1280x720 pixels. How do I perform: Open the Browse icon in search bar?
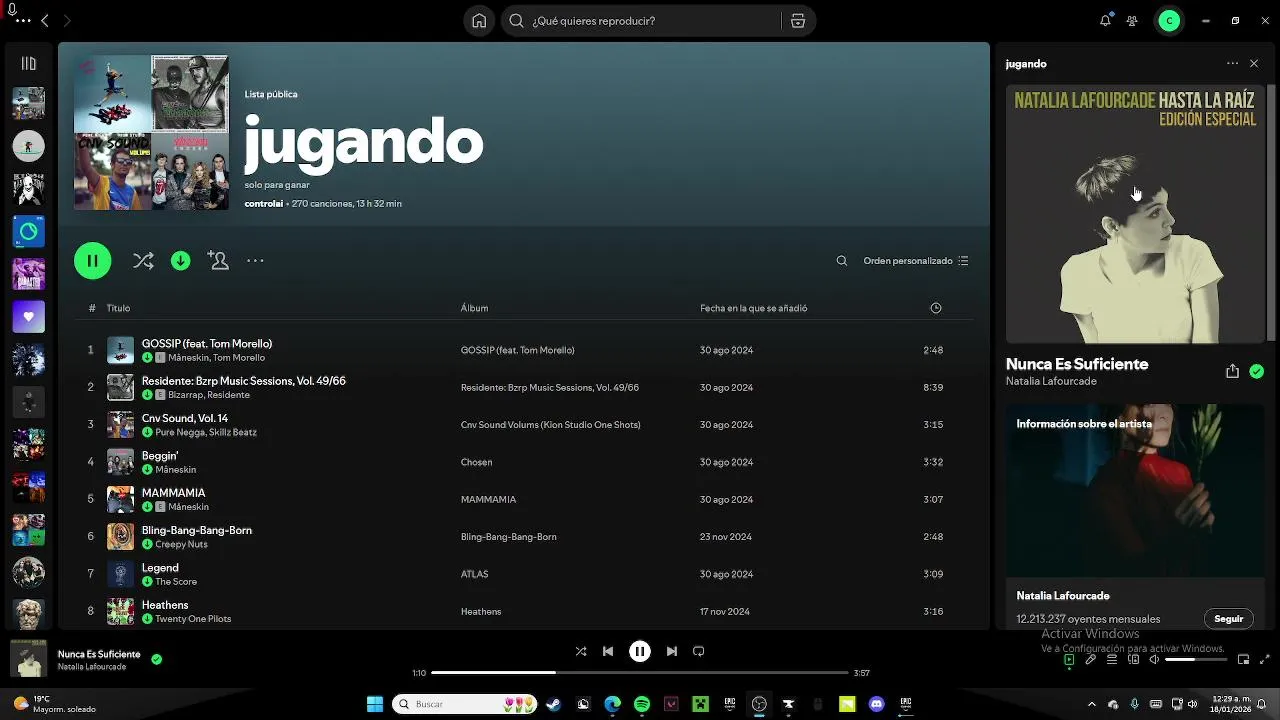(797, 21)
